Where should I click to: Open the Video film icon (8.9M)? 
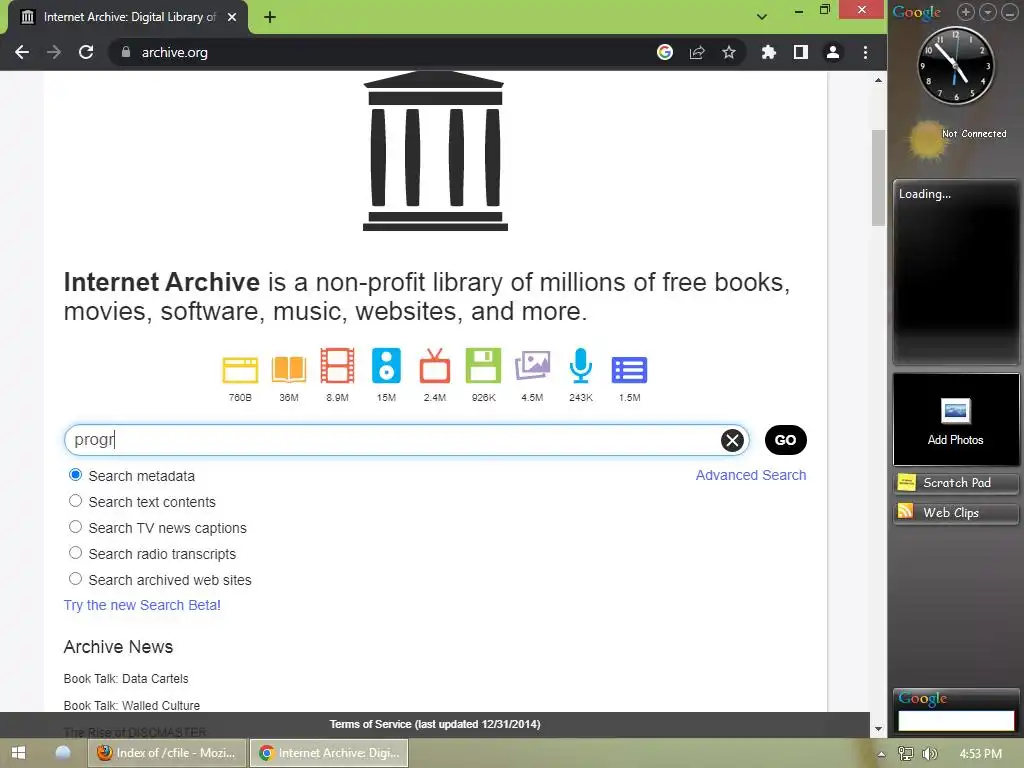[337, 366]
